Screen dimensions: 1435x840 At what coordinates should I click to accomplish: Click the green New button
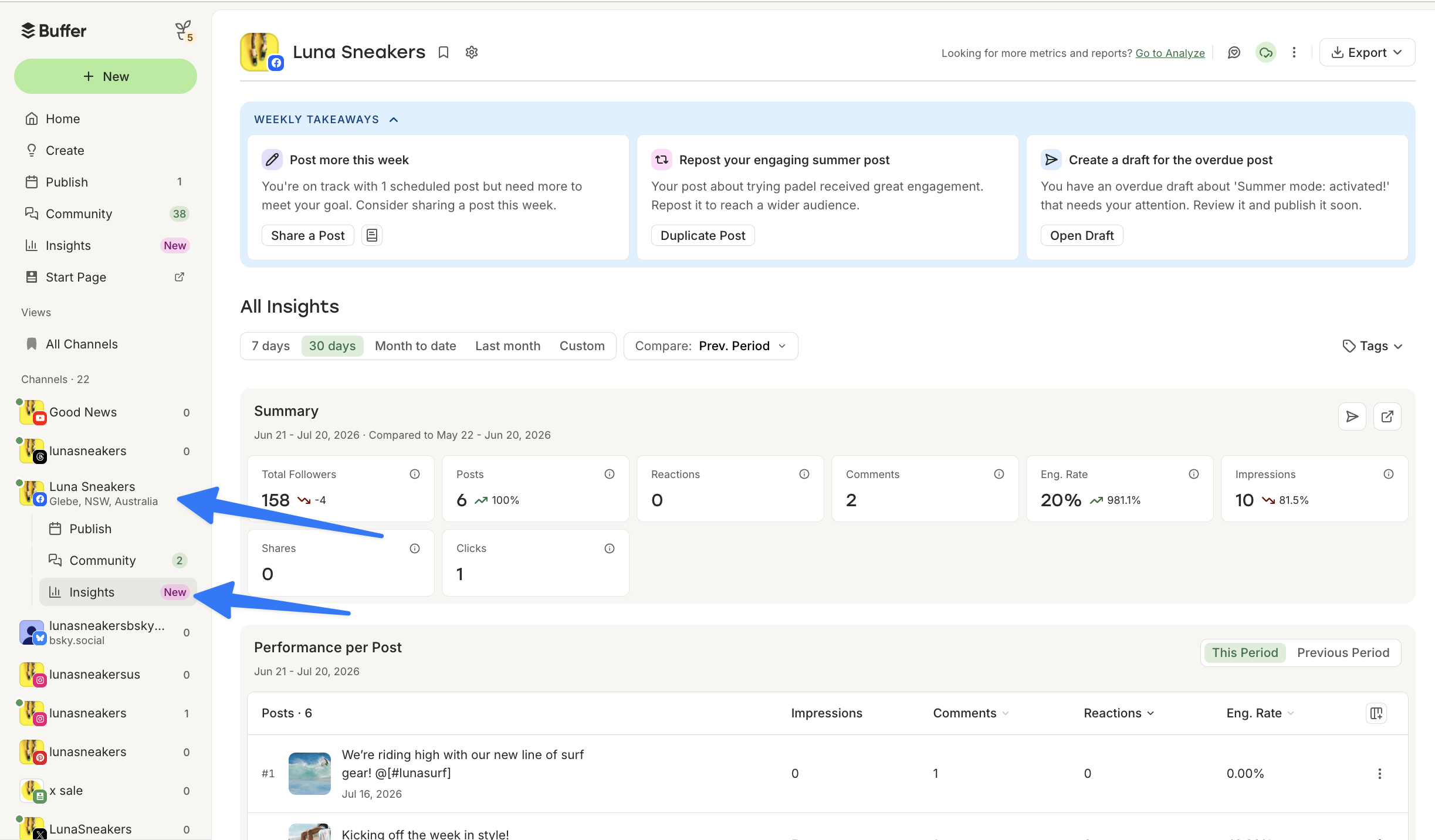106,76
